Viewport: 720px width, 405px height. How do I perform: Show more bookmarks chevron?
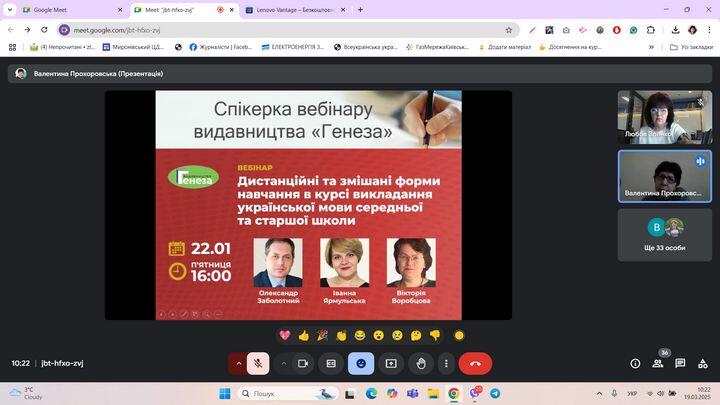[x=651, y=47]
